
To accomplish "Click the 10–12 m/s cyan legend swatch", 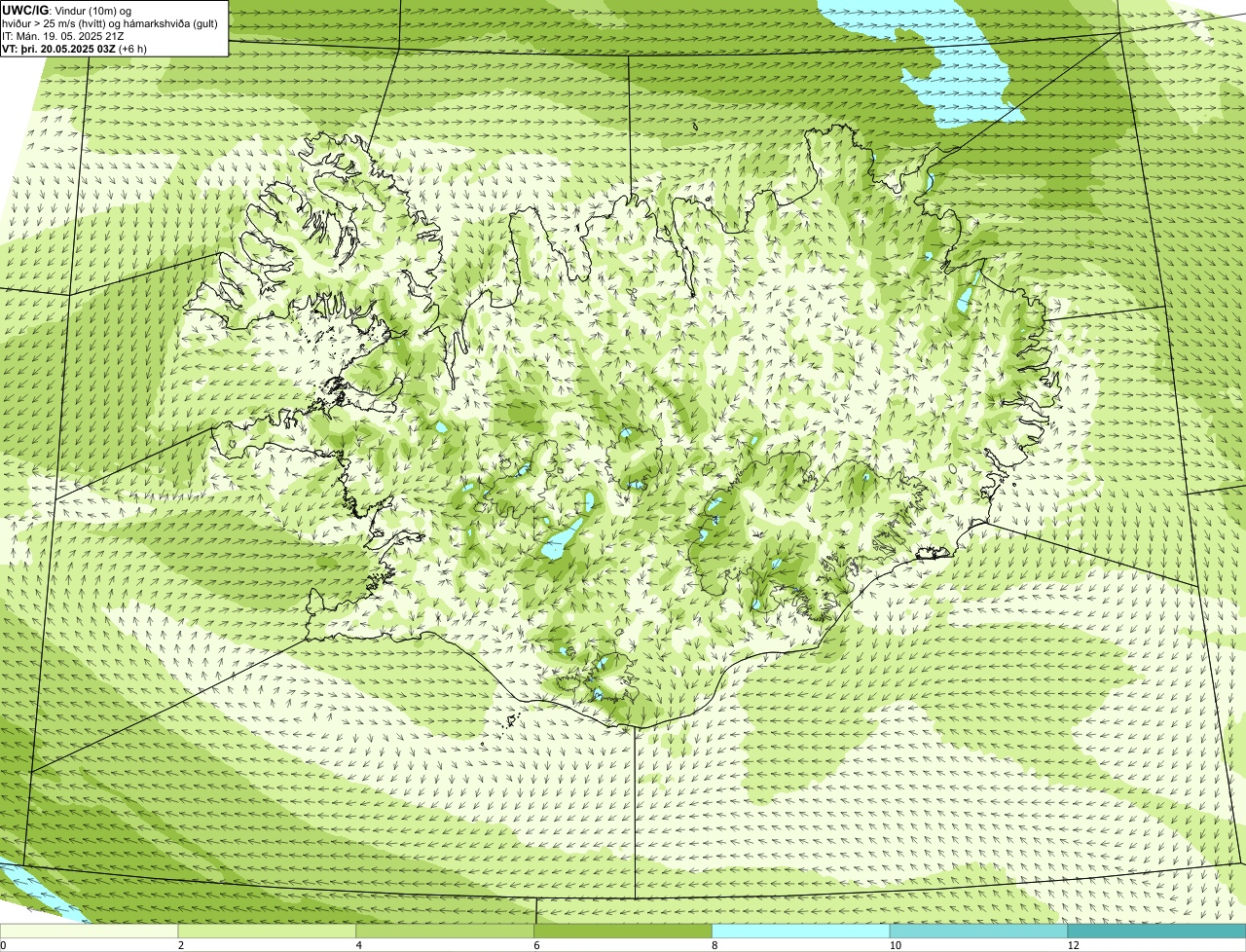I will [979, 931].
